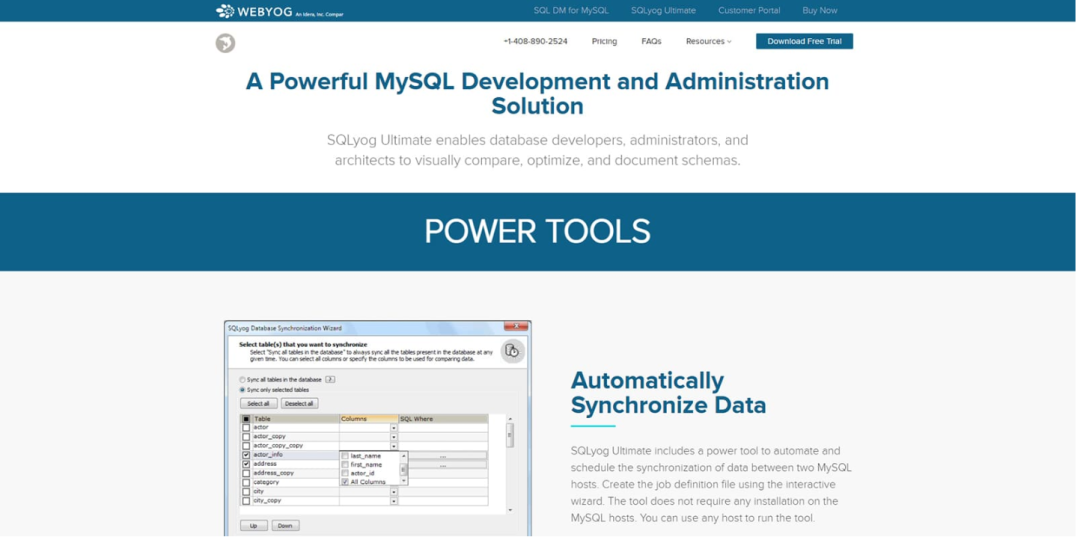Check the actor table checkbox
Viewport: 1080px width, 537px height.
click(x=247, y=427)
